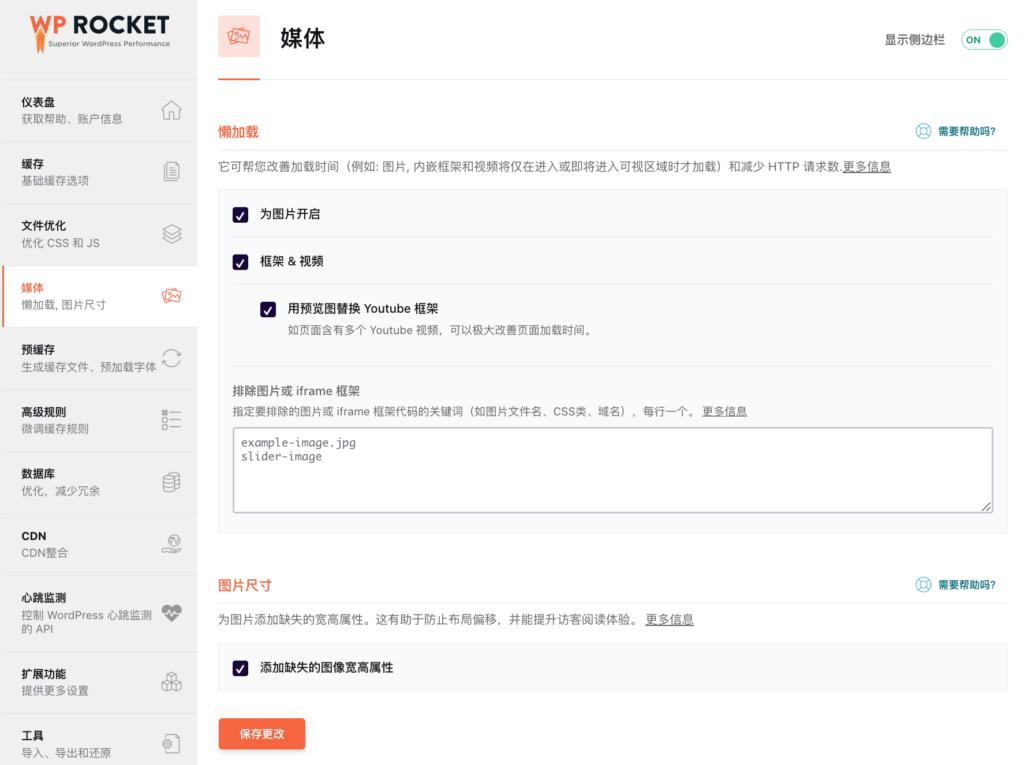This screenshot has height=765, width=1024.
Task: Open the 工具 section in the sidebar
Action: (172, 742)
